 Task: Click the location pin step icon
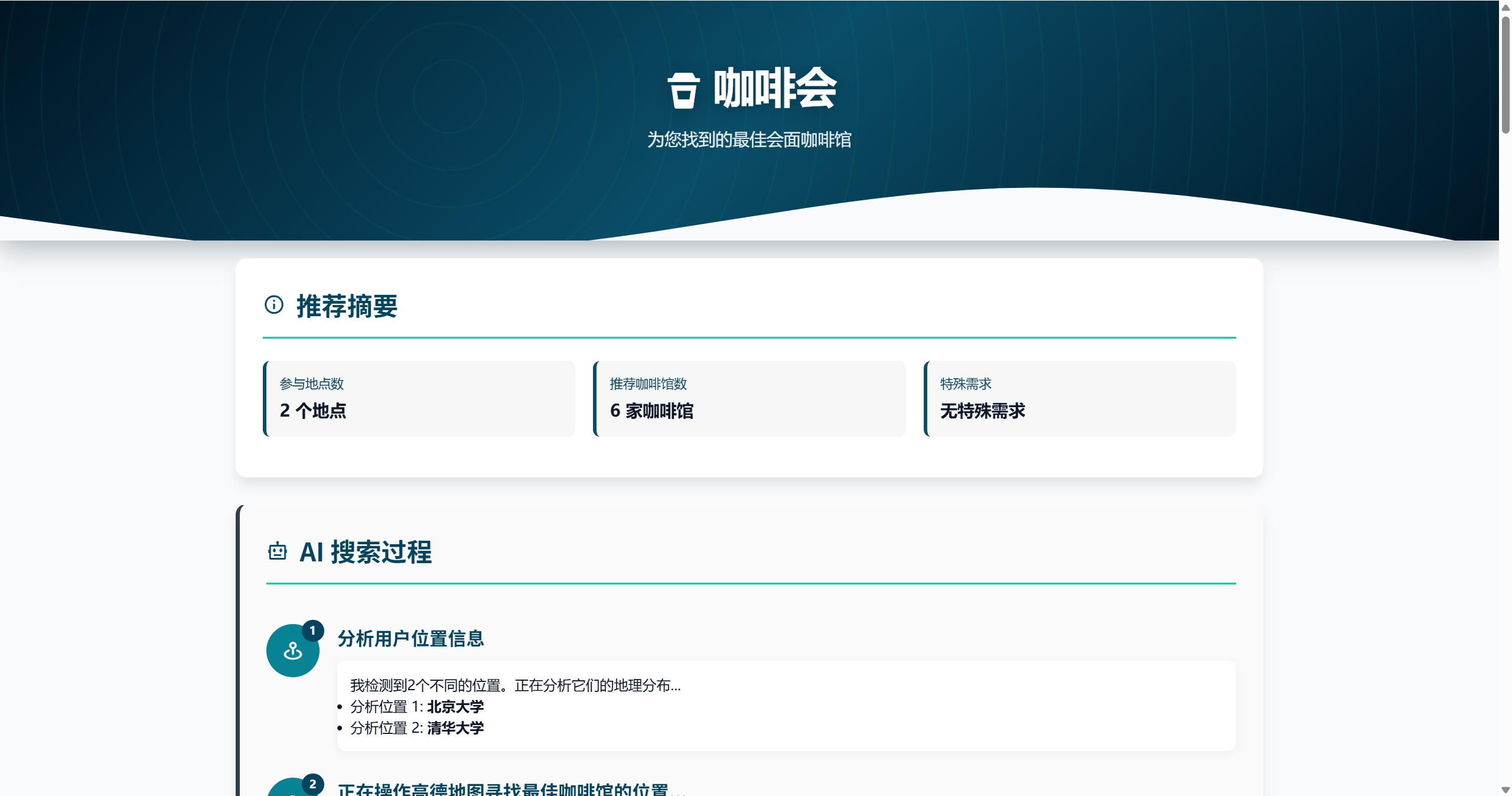click(292, 651)
